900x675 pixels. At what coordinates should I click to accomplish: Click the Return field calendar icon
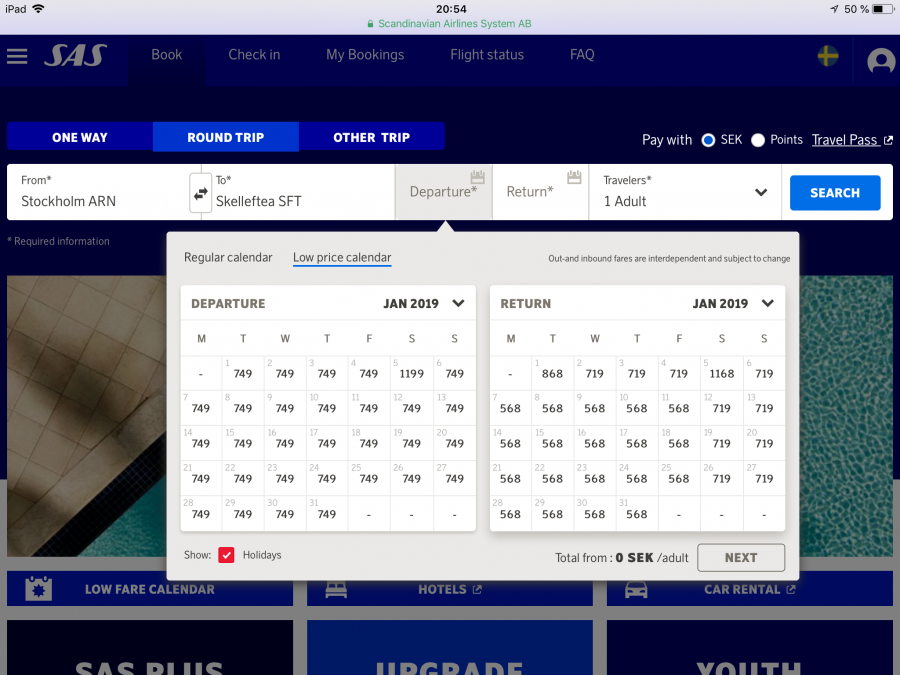tap(574, 178)
